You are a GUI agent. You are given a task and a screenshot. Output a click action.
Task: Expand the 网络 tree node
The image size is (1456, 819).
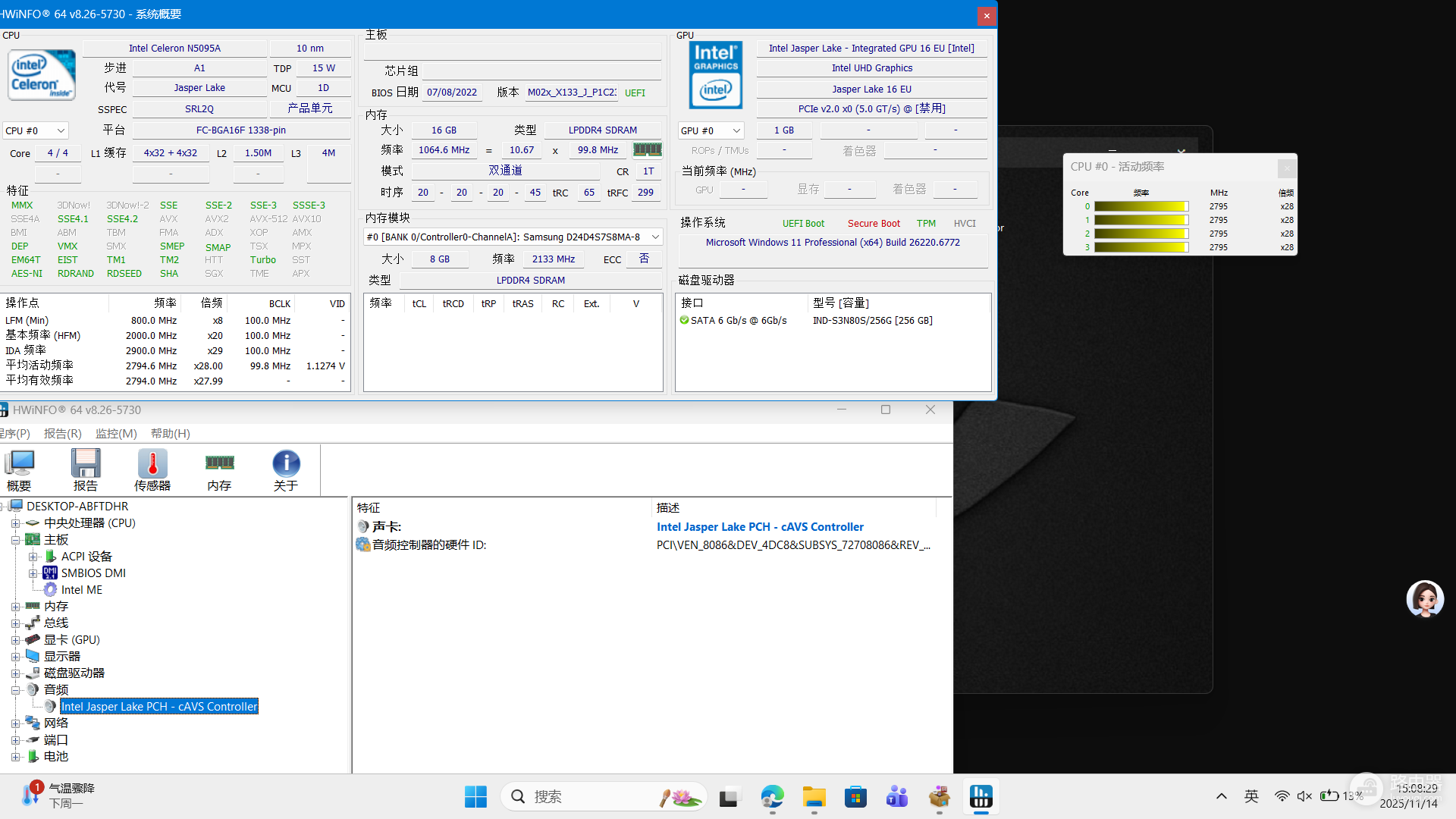coord(15,723)
